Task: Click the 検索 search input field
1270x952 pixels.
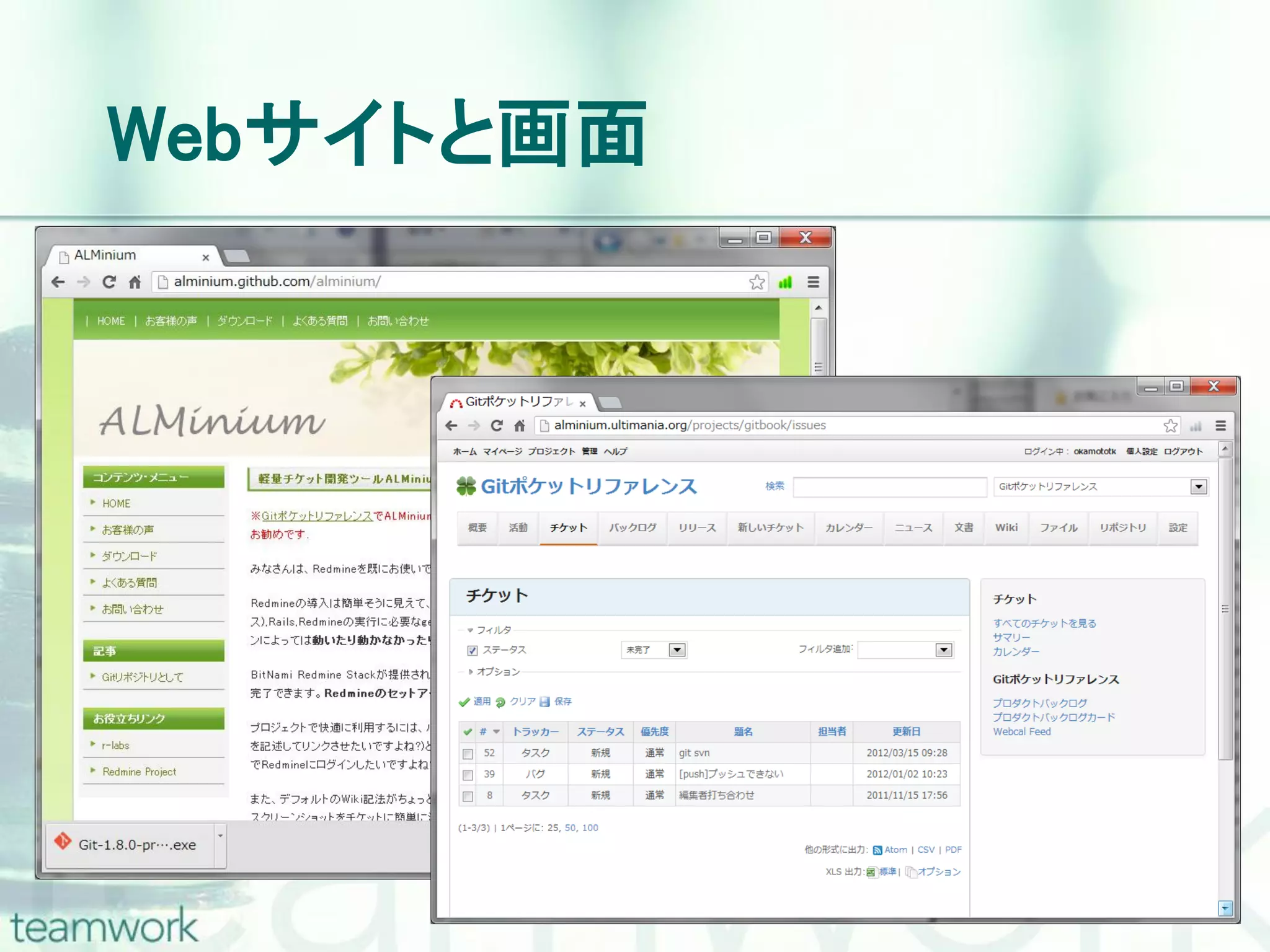Action: click(x=889, y=487)
